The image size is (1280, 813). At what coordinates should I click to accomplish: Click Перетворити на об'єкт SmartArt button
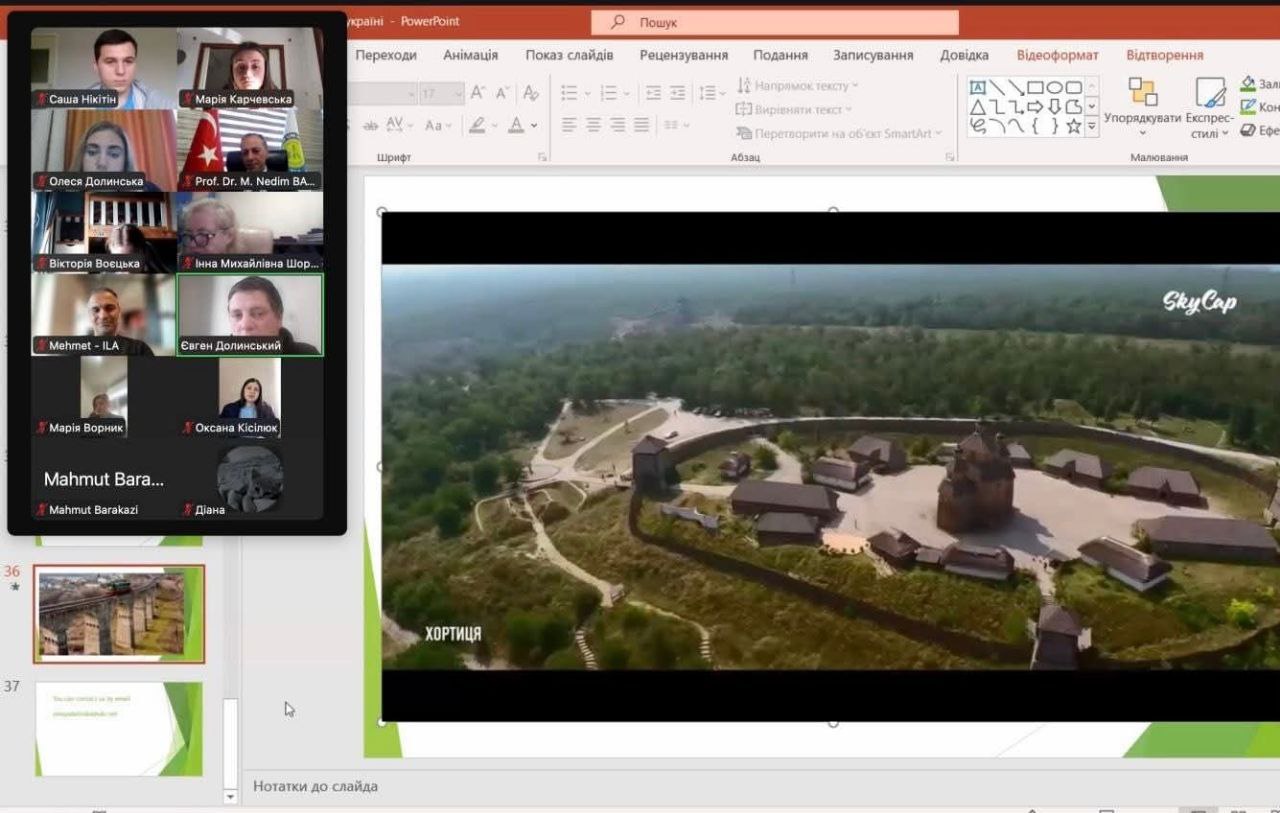[840, 133]
